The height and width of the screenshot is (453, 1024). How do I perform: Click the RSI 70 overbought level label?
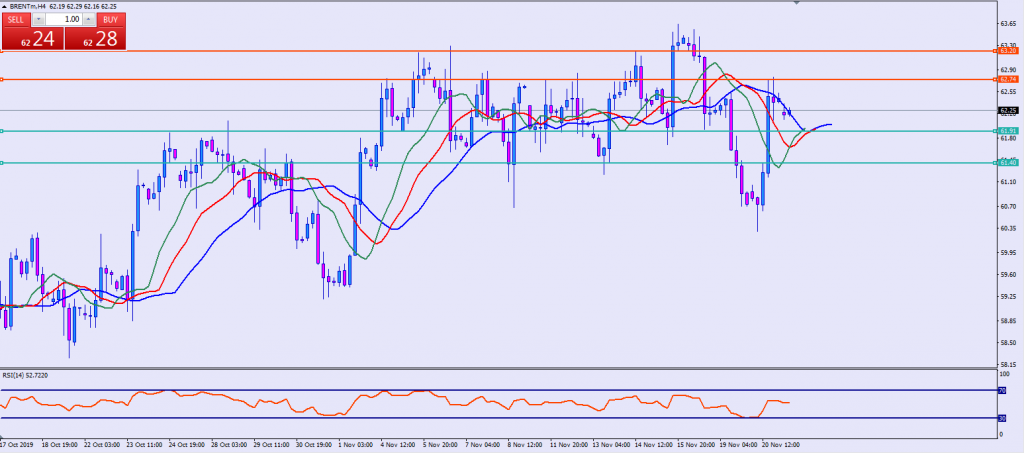[x=1002, y=391]
